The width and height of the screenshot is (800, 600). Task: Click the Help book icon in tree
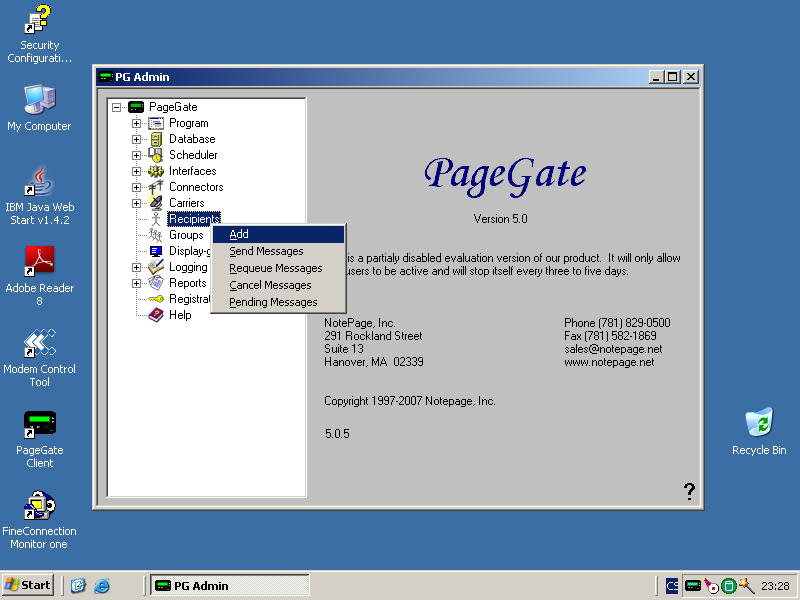(x=156, y=315)
